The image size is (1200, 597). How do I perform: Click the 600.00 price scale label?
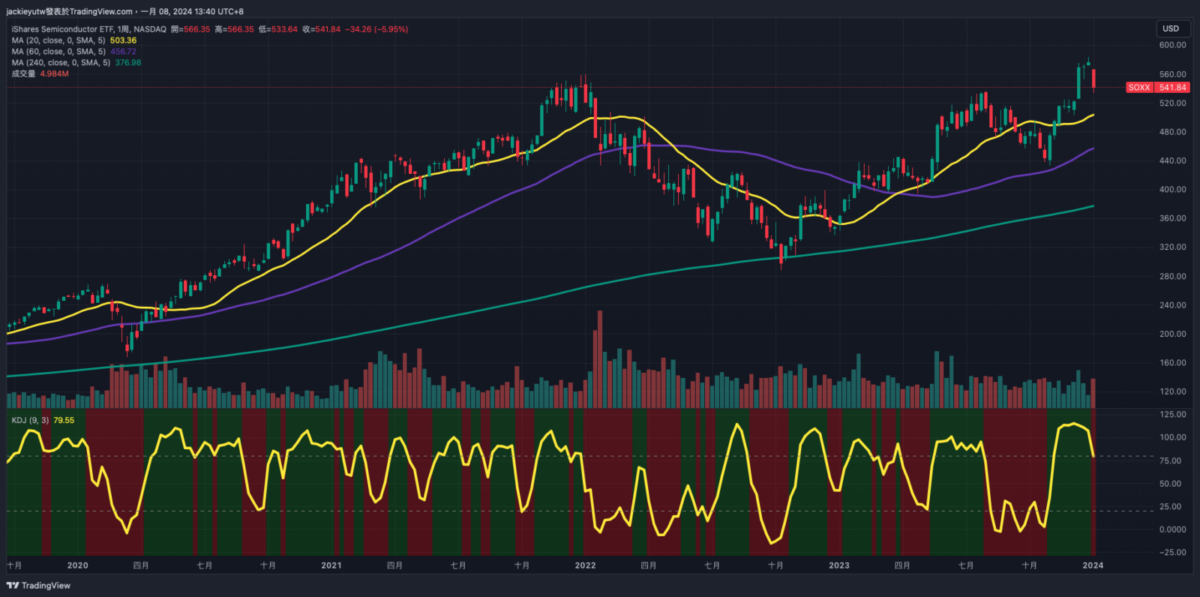(x=1171, y=45)
